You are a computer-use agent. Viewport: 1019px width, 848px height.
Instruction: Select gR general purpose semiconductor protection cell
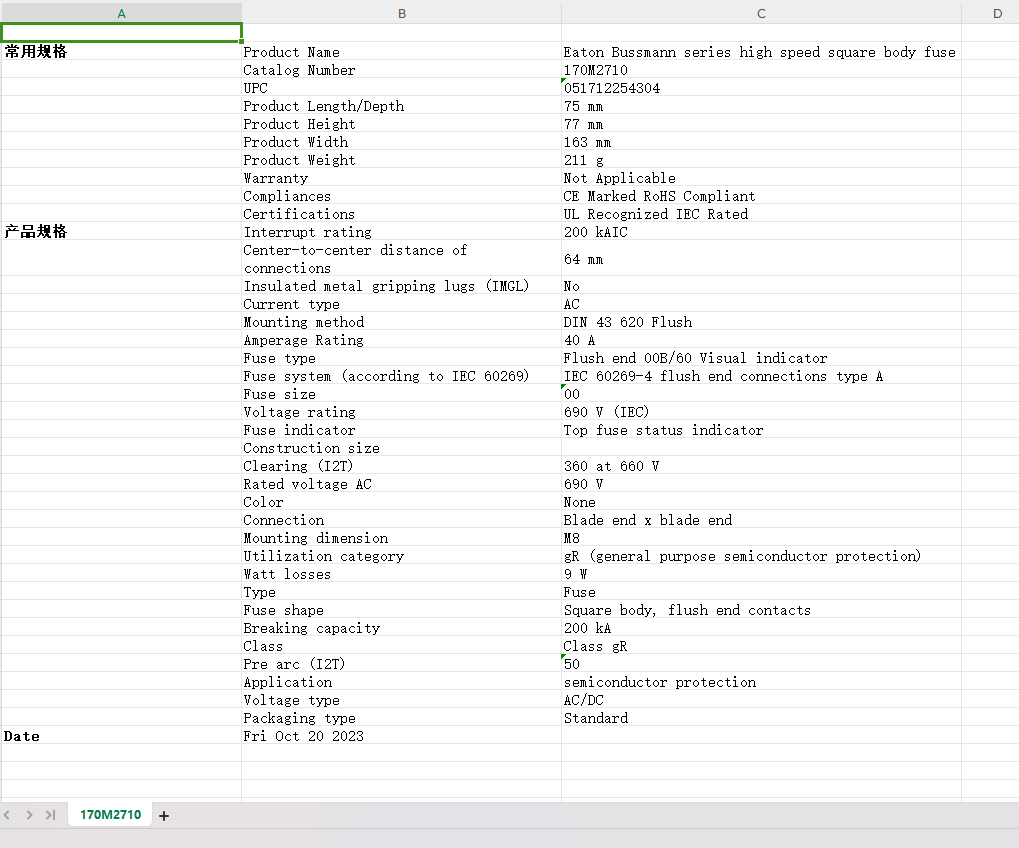761,556
